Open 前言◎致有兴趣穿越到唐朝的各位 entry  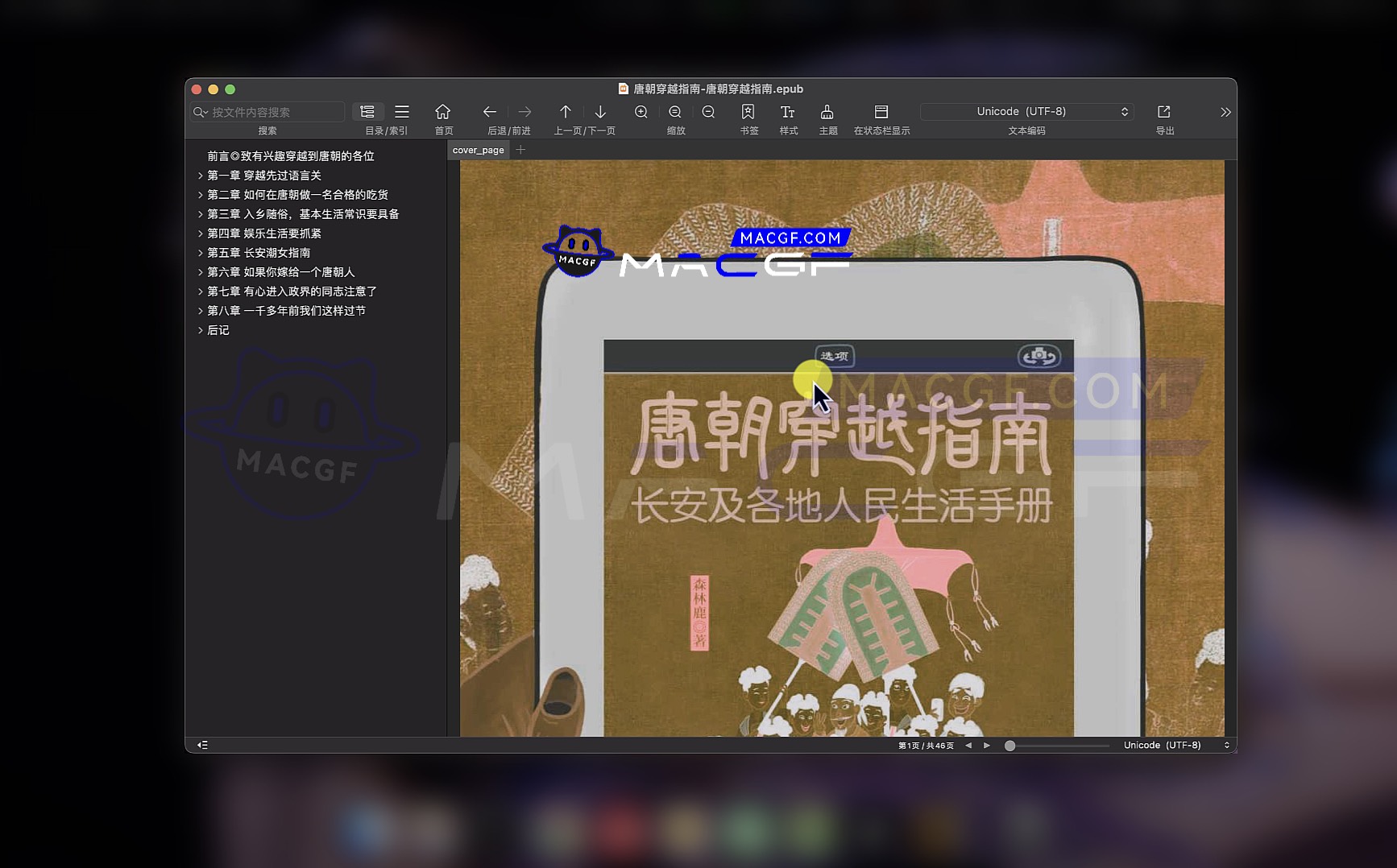(290, 156)
